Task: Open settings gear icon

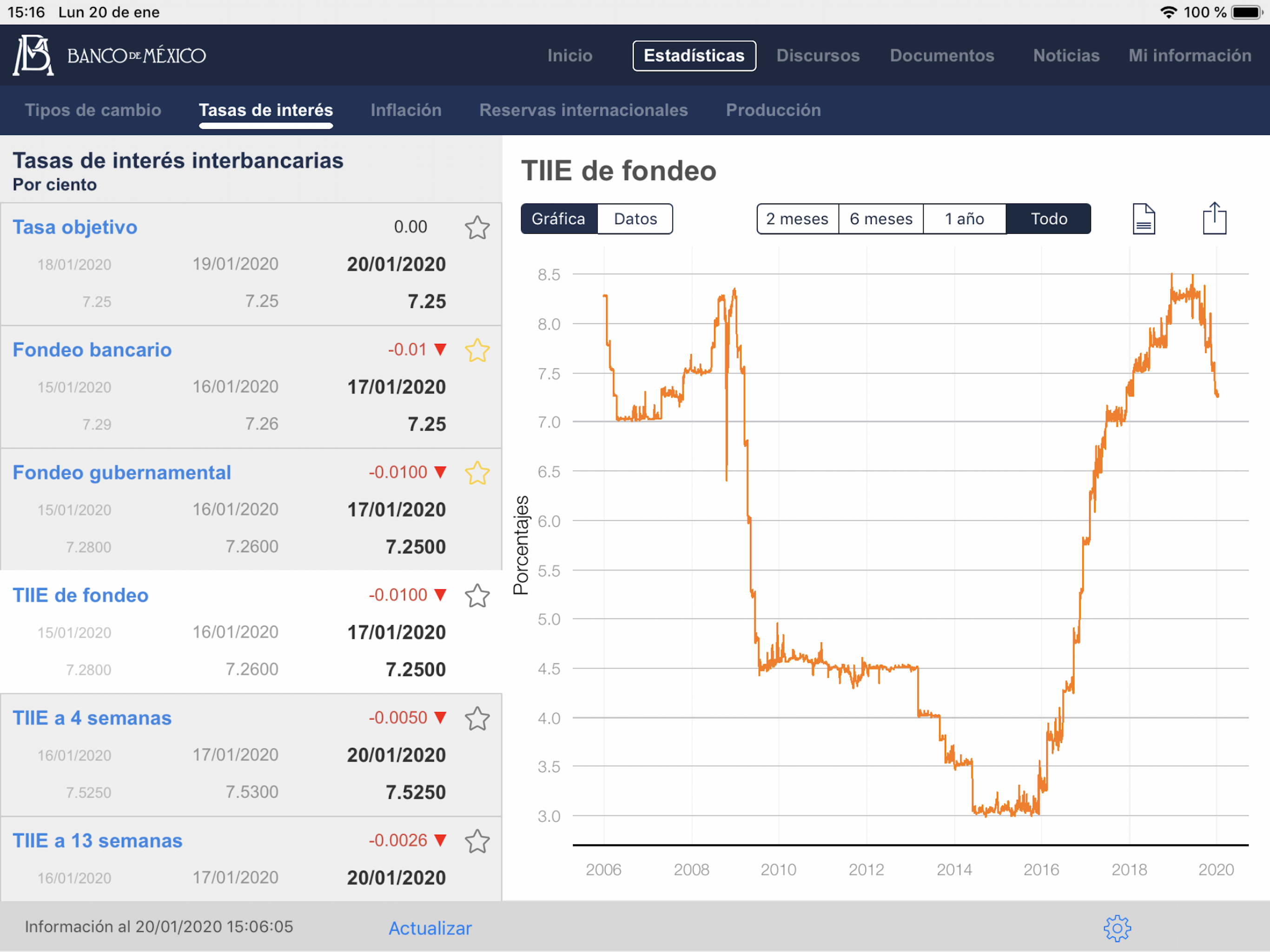Action: click(1117, 928)
